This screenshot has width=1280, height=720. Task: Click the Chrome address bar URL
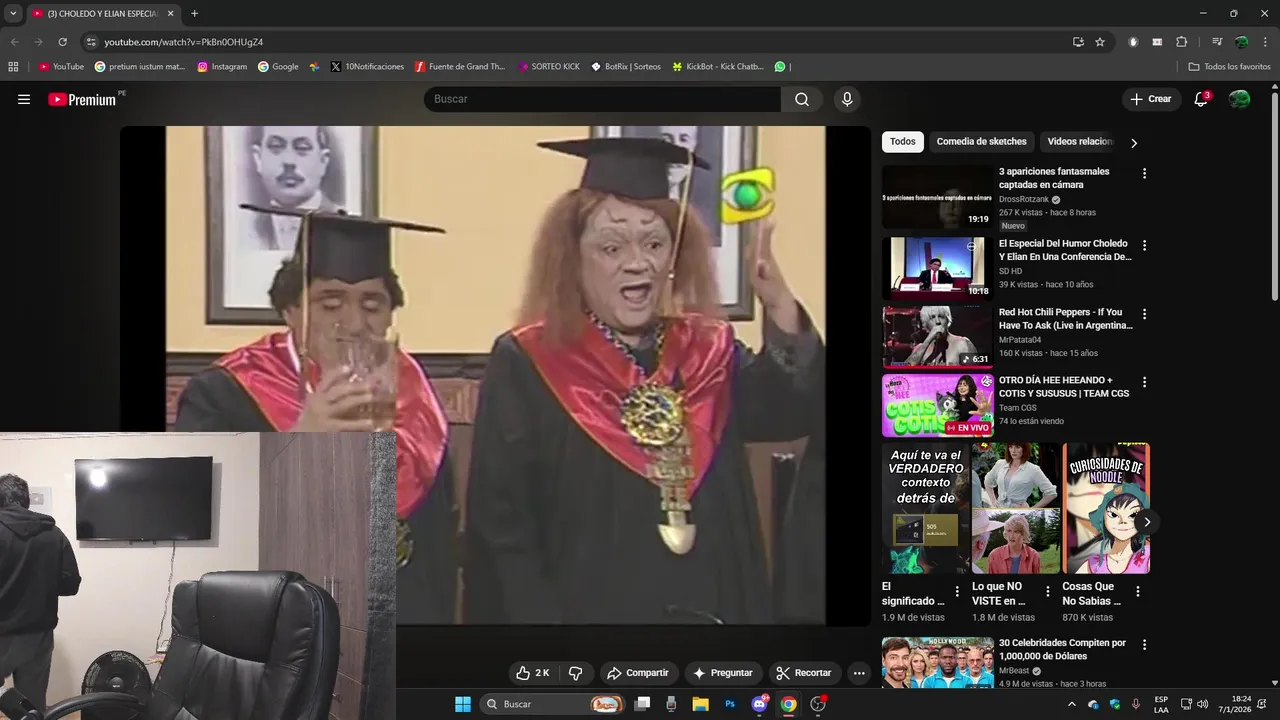point(184,42)
